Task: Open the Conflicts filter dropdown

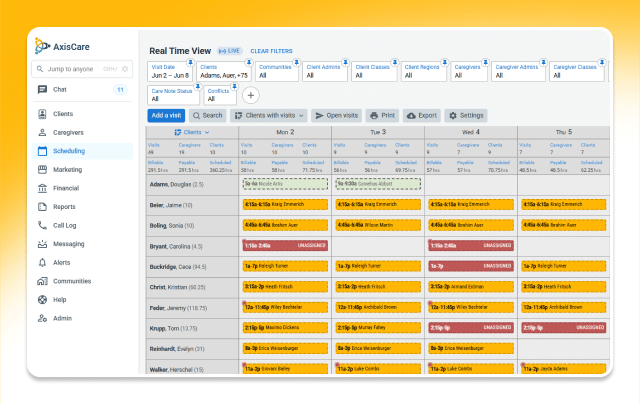Action: click(x=220, y=95)
